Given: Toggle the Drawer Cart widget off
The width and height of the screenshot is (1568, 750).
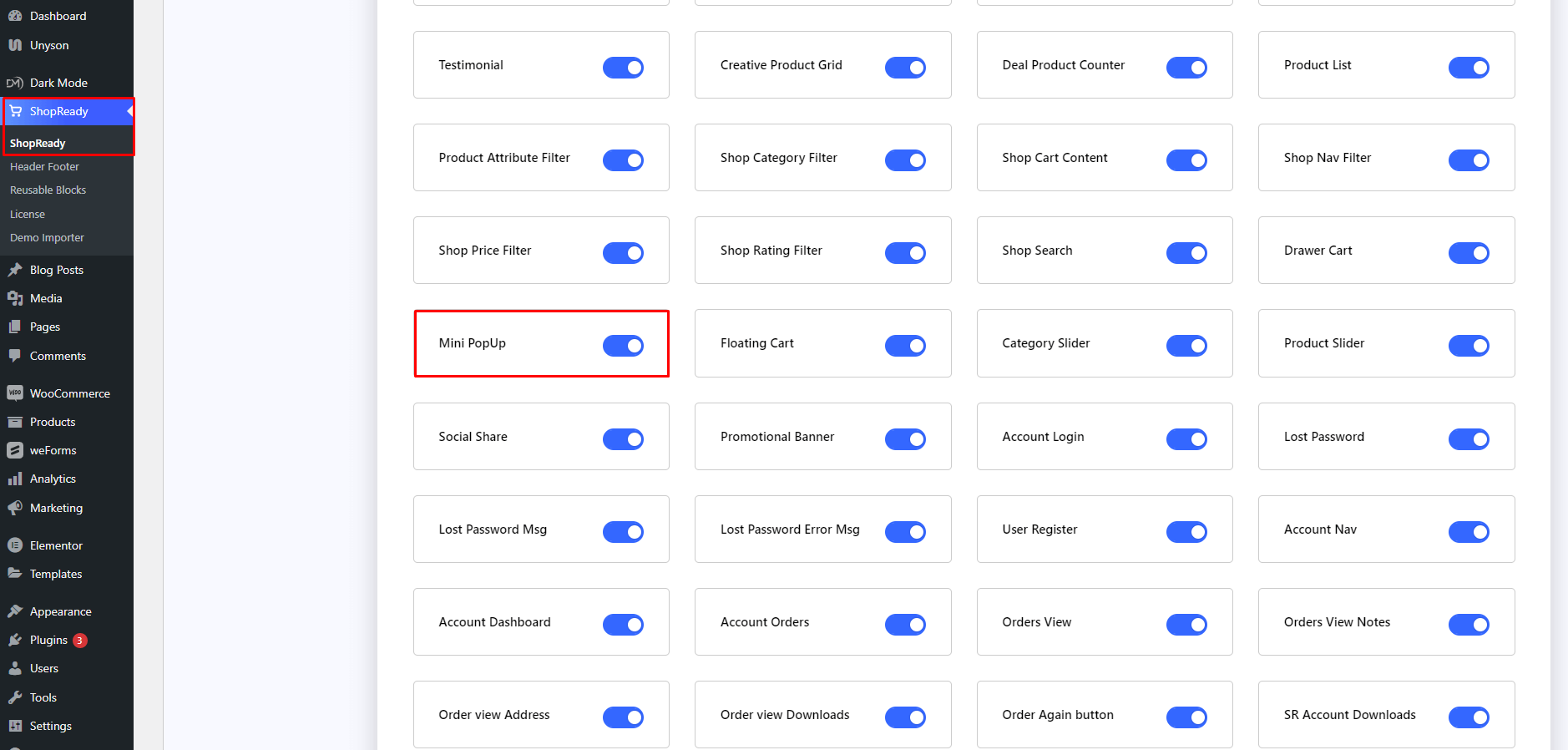Looking at the screenshot, I should (x=1469, y=252).
